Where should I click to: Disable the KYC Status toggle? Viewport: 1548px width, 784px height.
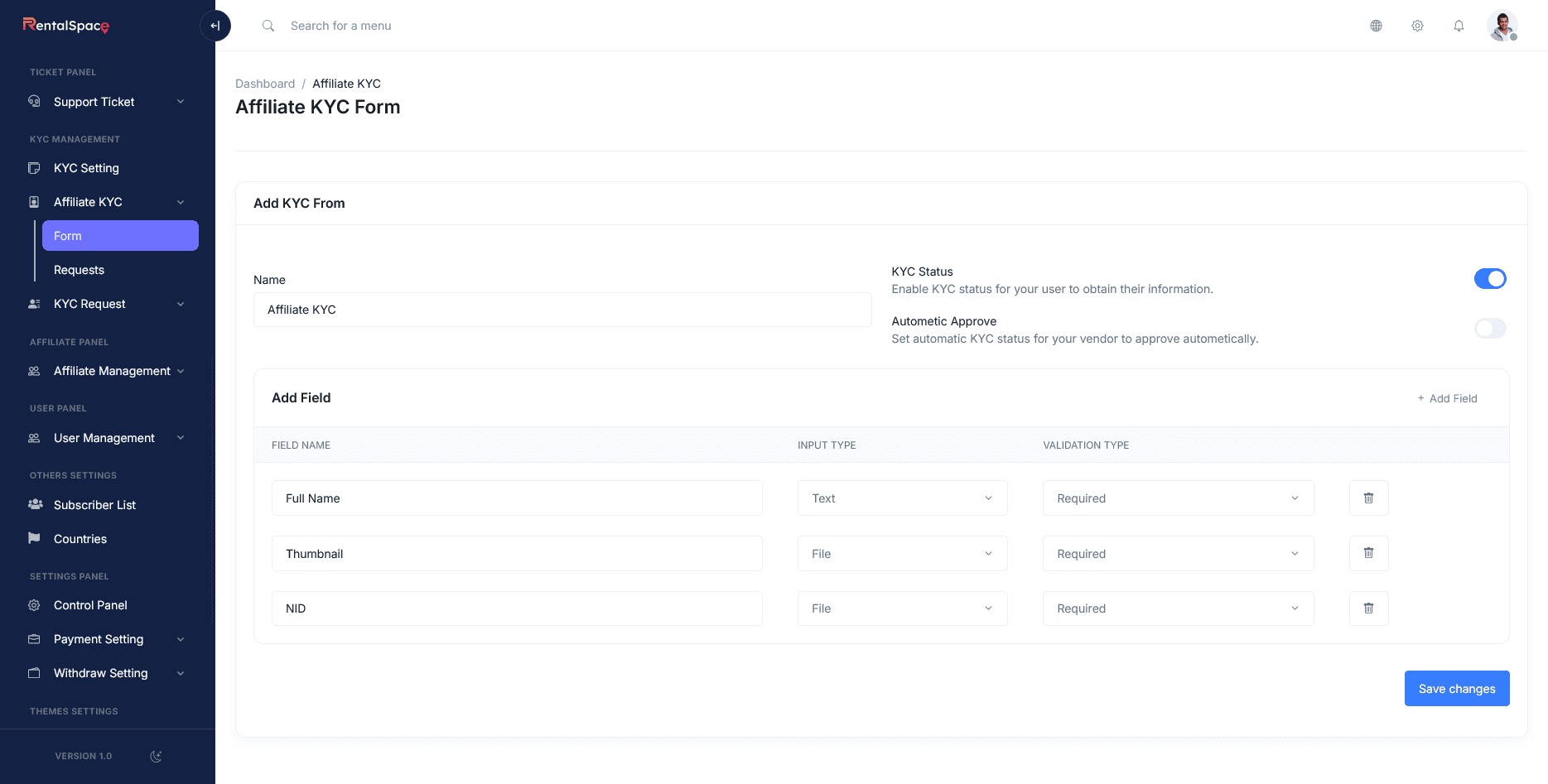(1489, 279)
